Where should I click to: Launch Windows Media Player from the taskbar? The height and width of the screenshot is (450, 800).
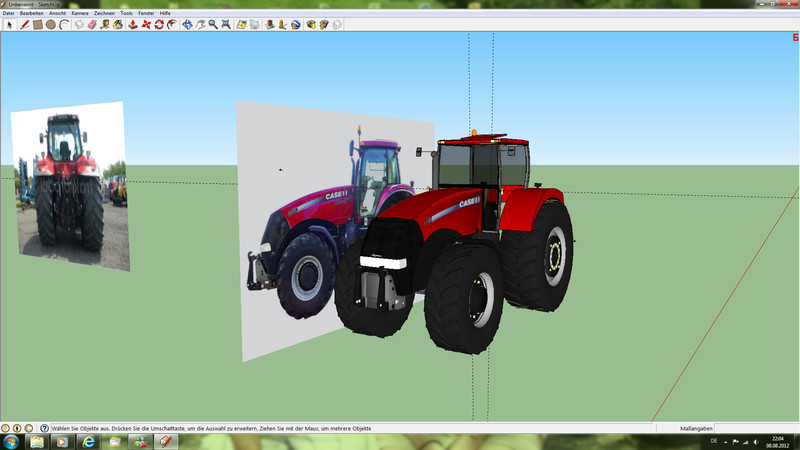click(62, 442)
